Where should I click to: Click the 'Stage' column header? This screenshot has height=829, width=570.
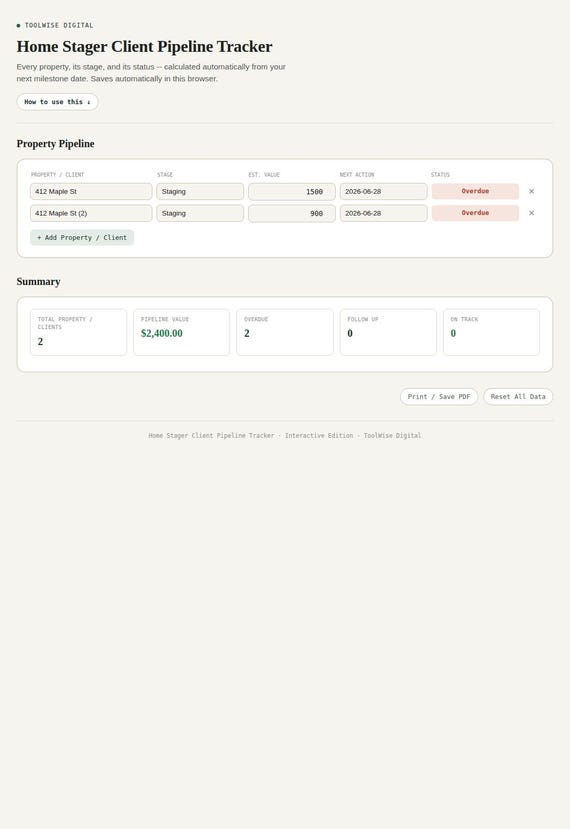(x=165, y=174)
